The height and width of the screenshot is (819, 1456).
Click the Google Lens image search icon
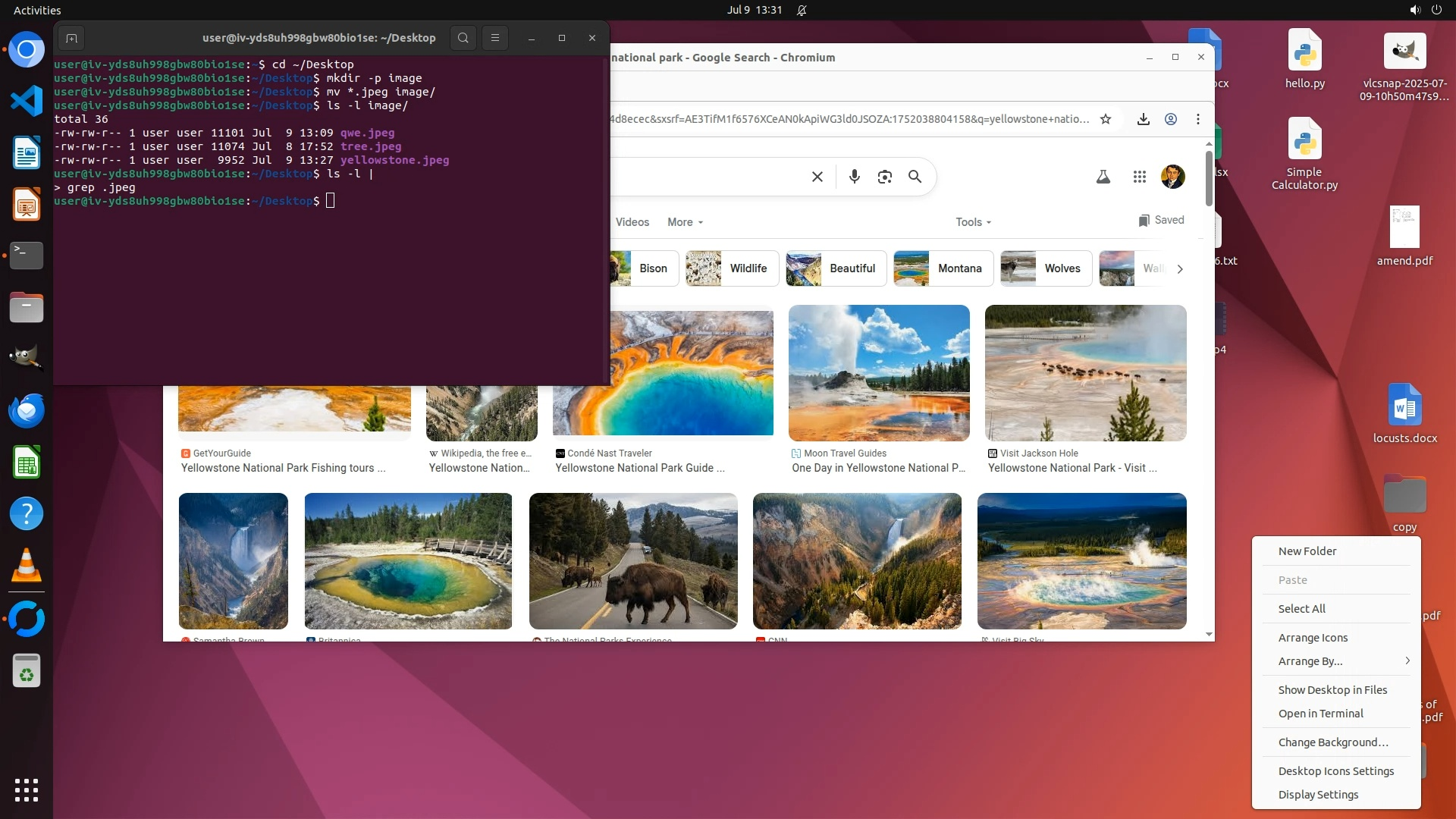click(885, 177)
